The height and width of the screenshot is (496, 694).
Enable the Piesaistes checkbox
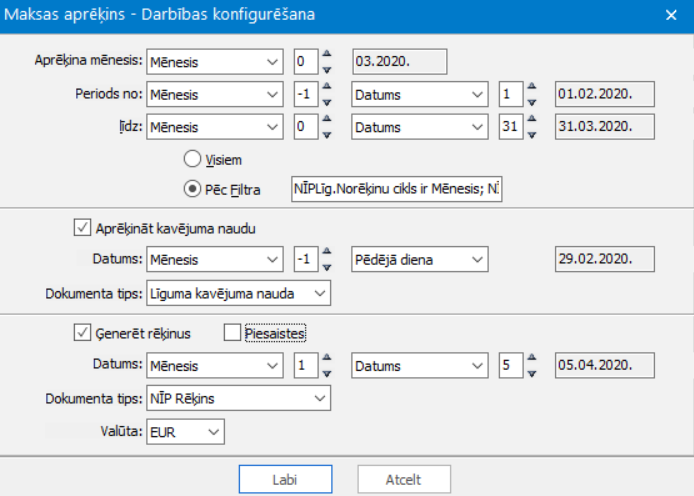pyautogui.click(x=233, y=333)
